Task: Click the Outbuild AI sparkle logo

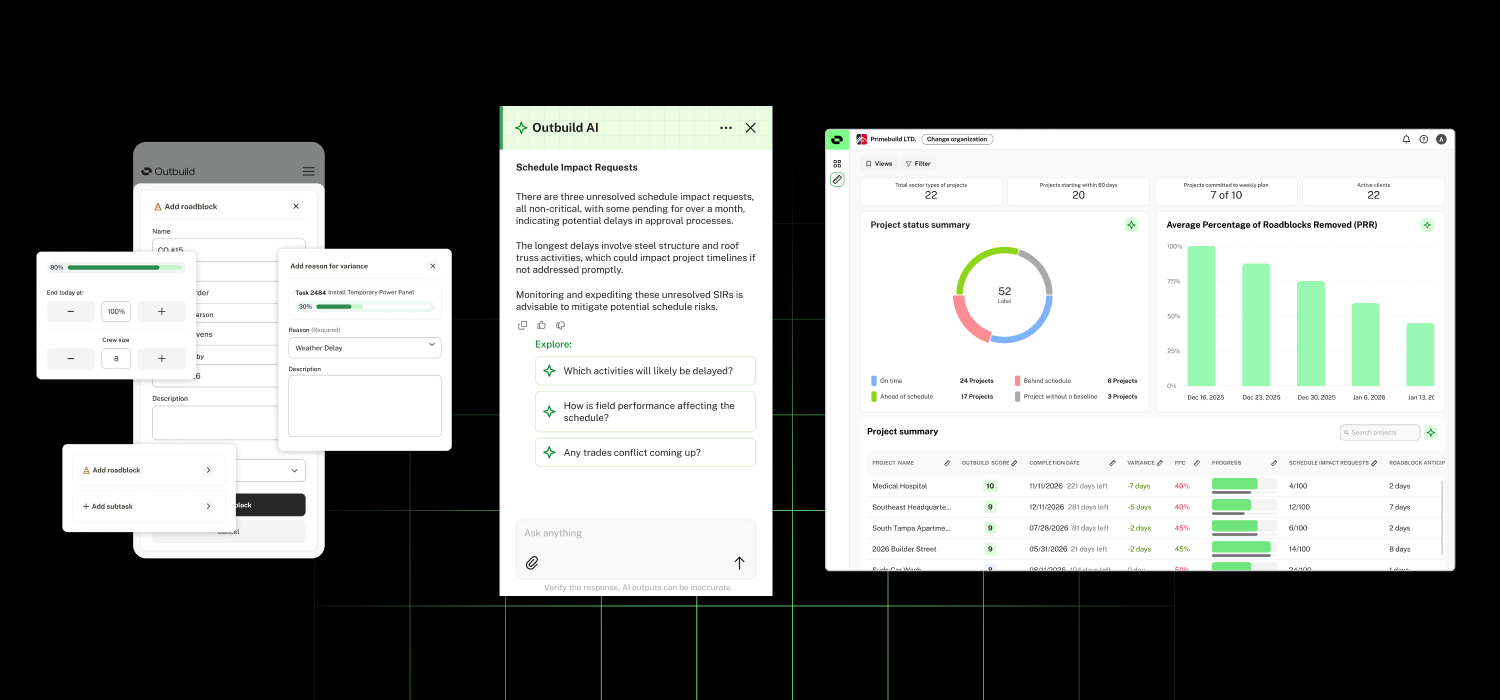Action: pyautogui.click(x=521, y=128)
